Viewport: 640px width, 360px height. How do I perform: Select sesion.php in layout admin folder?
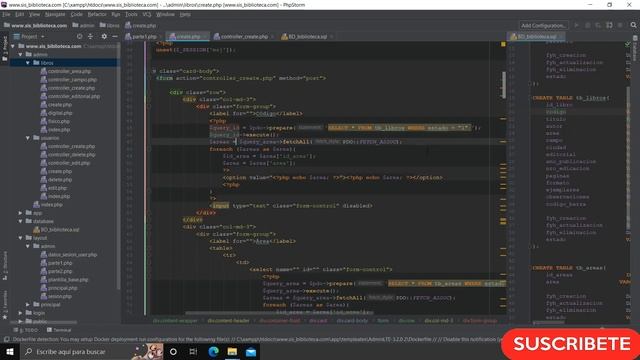56,296
